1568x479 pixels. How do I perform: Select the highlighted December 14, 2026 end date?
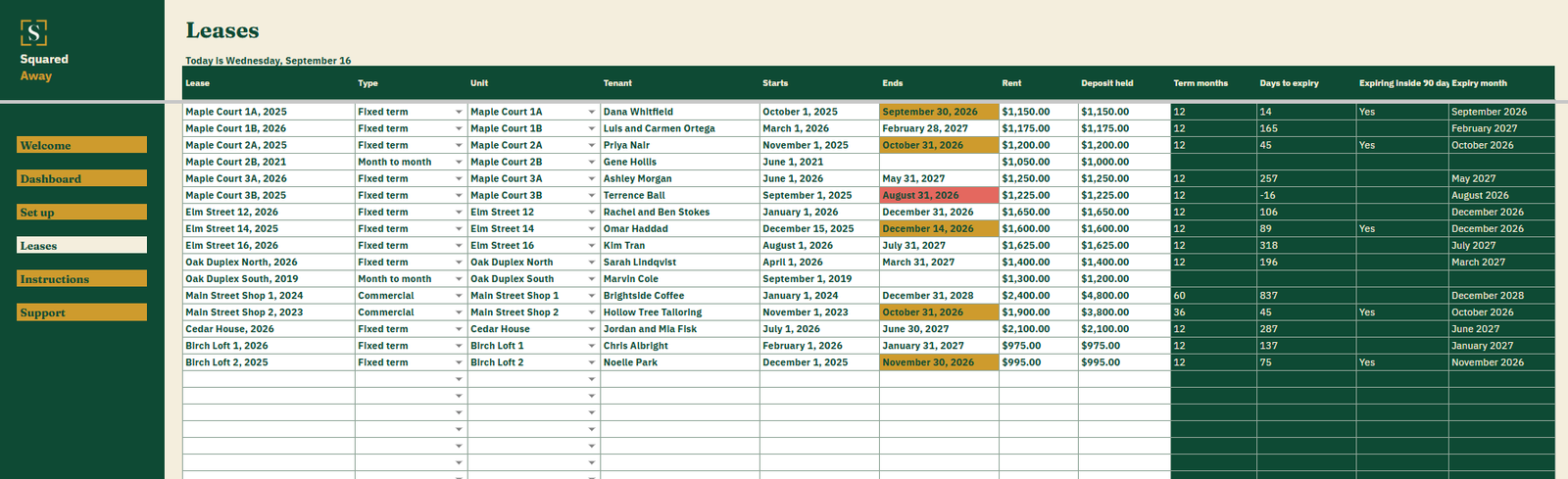[939, 228]
